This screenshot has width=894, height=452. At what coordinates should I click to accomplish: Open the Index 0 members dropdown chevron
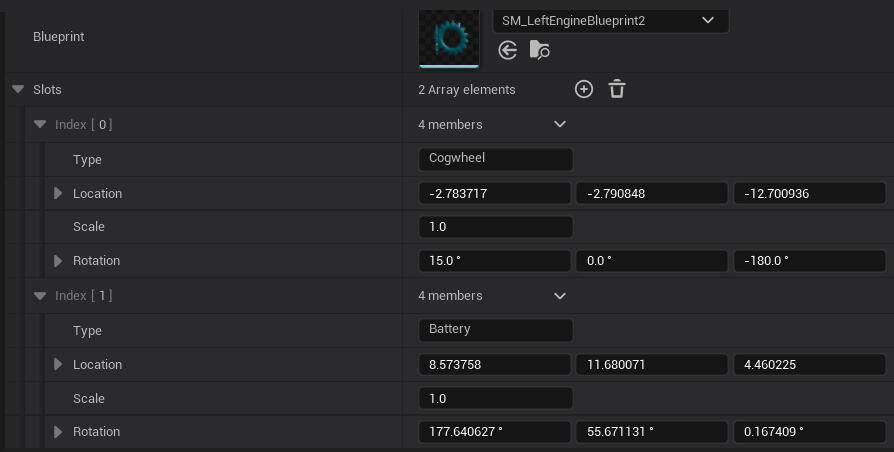point(559,125)
